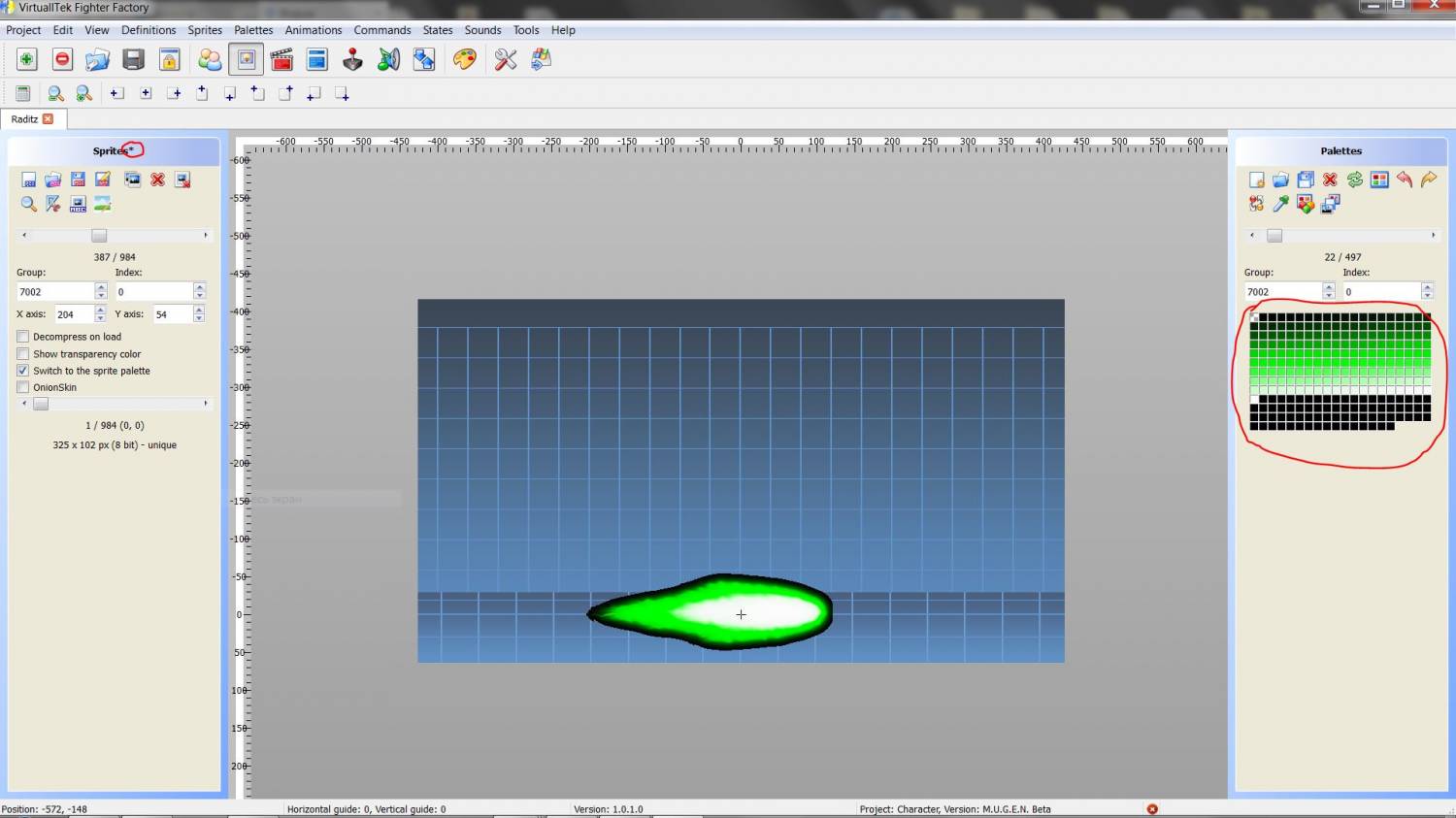Click the green plus new project icon
The image size is (1456, 818).
27,60
